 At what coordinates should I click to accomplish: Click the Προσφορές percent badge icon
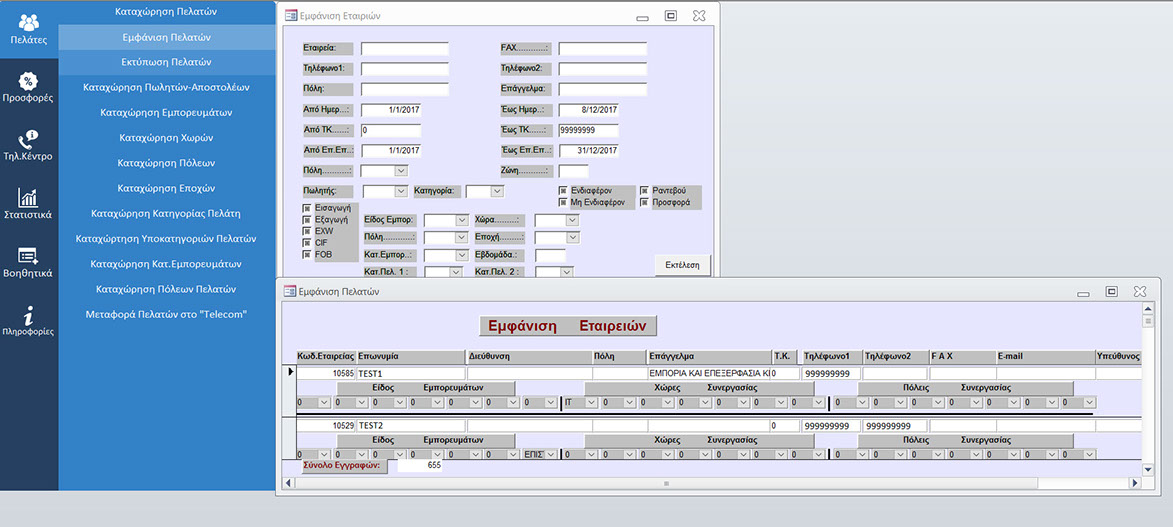click(28, 82)
